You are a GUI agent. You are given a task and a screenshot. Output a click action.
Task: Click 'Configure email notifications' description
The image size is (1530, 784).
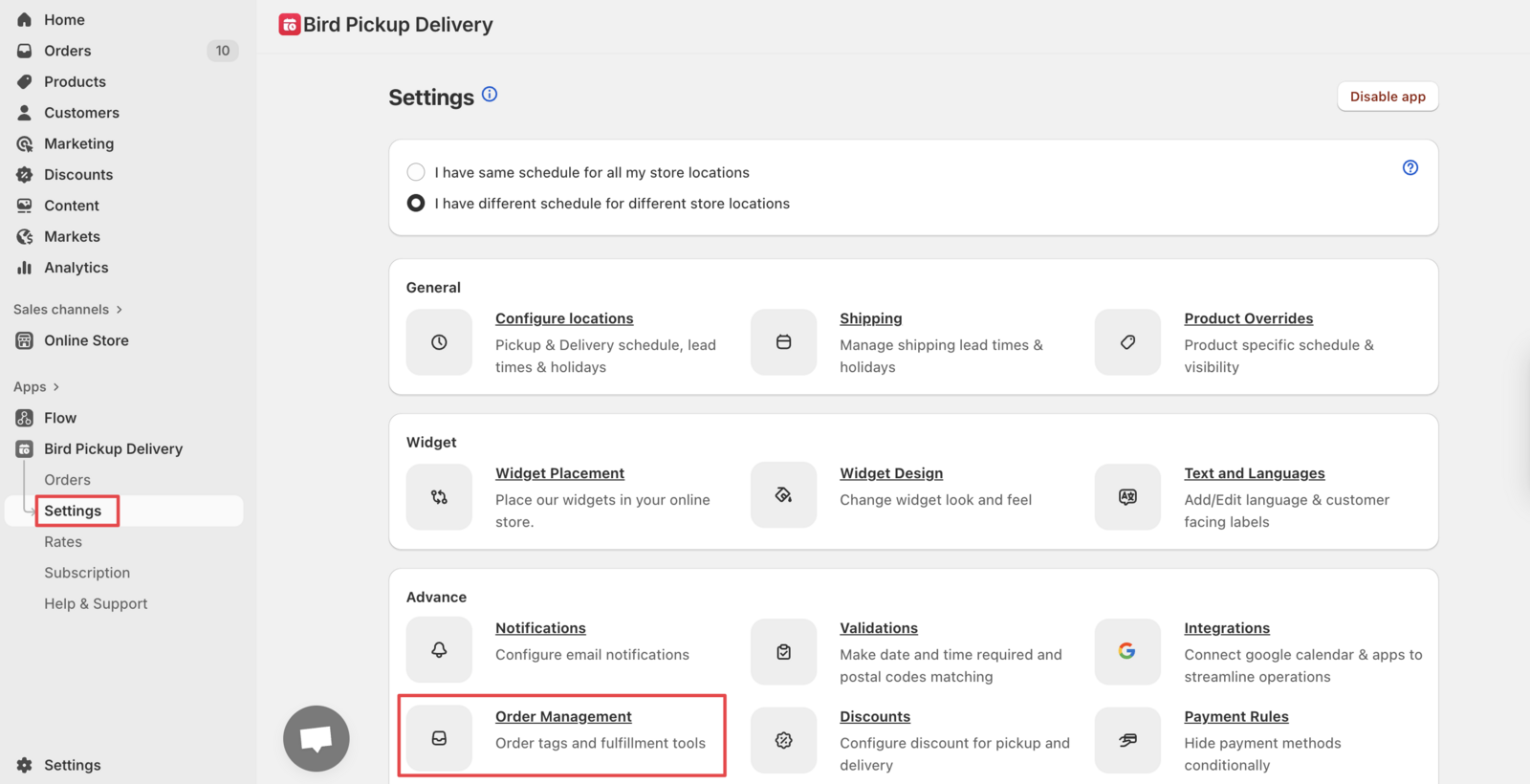(592, 655)
